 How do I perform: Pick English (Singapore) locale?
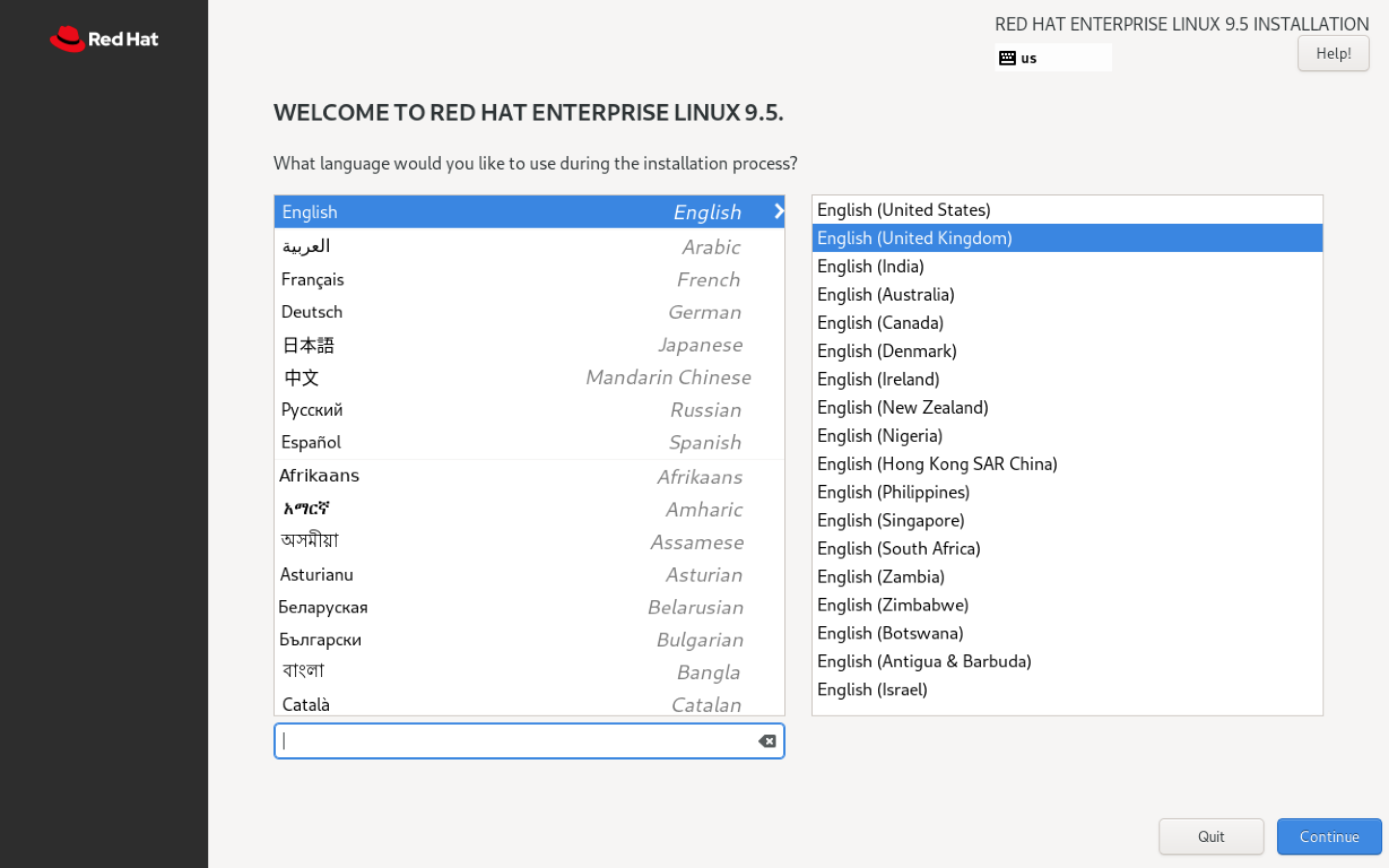(x=1066, y=520)
